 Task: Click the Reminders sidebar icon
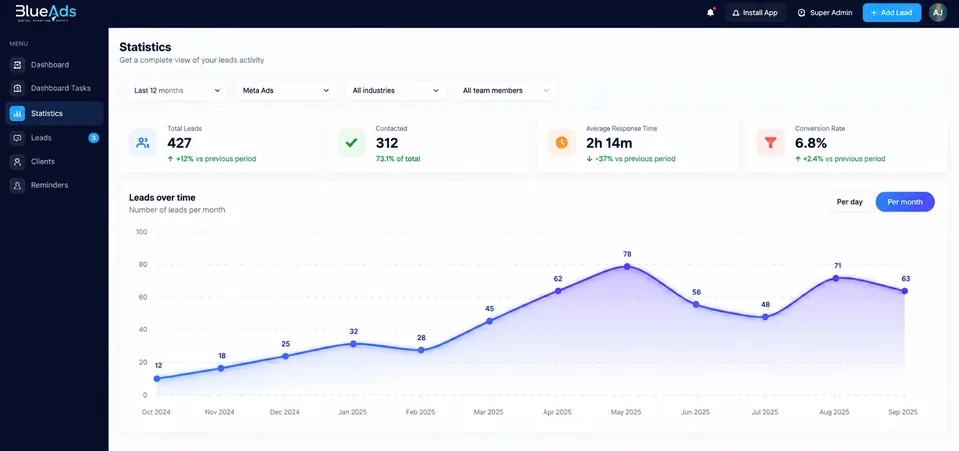point(17,185)
